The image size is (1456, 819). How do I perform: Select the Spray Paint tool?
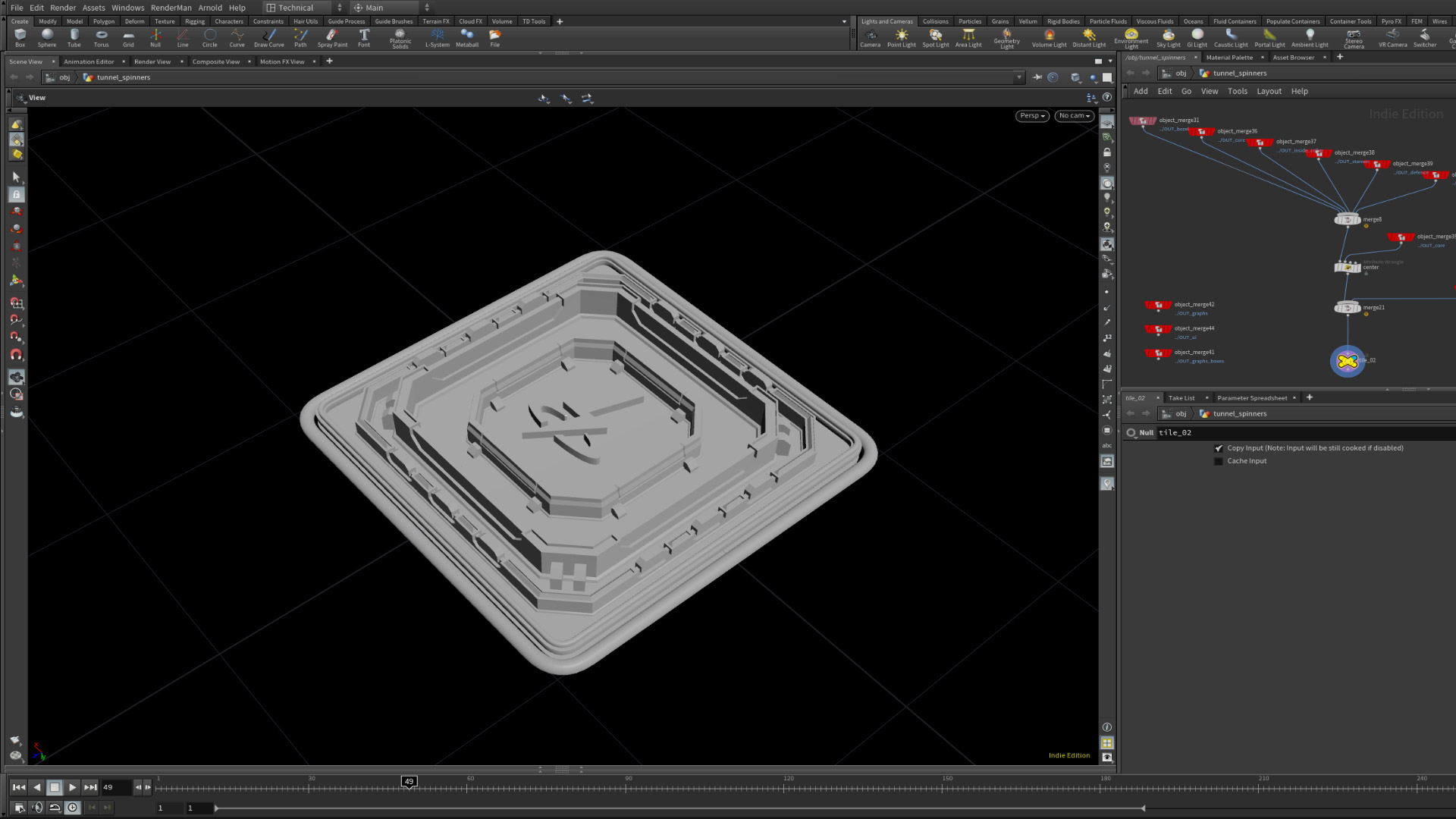(332, 39)
